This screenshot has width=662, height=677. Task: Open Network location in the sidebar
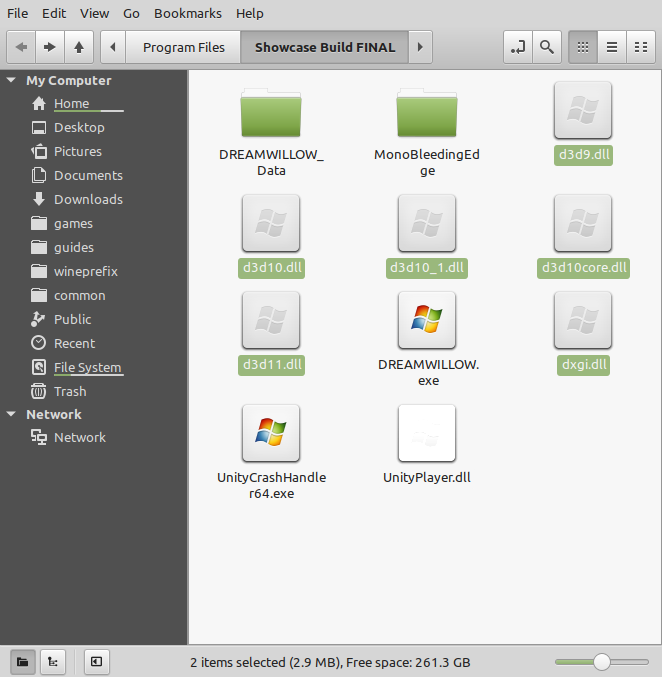pyautogui.click(x=94, y=437)
